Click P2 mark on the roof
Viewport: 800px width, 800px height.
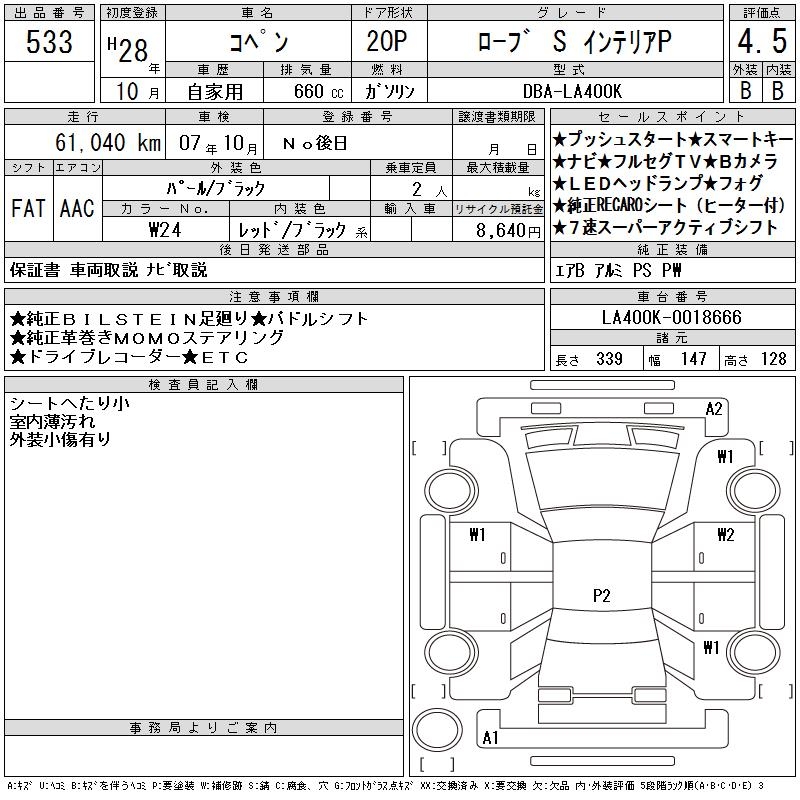click(602, 596)
